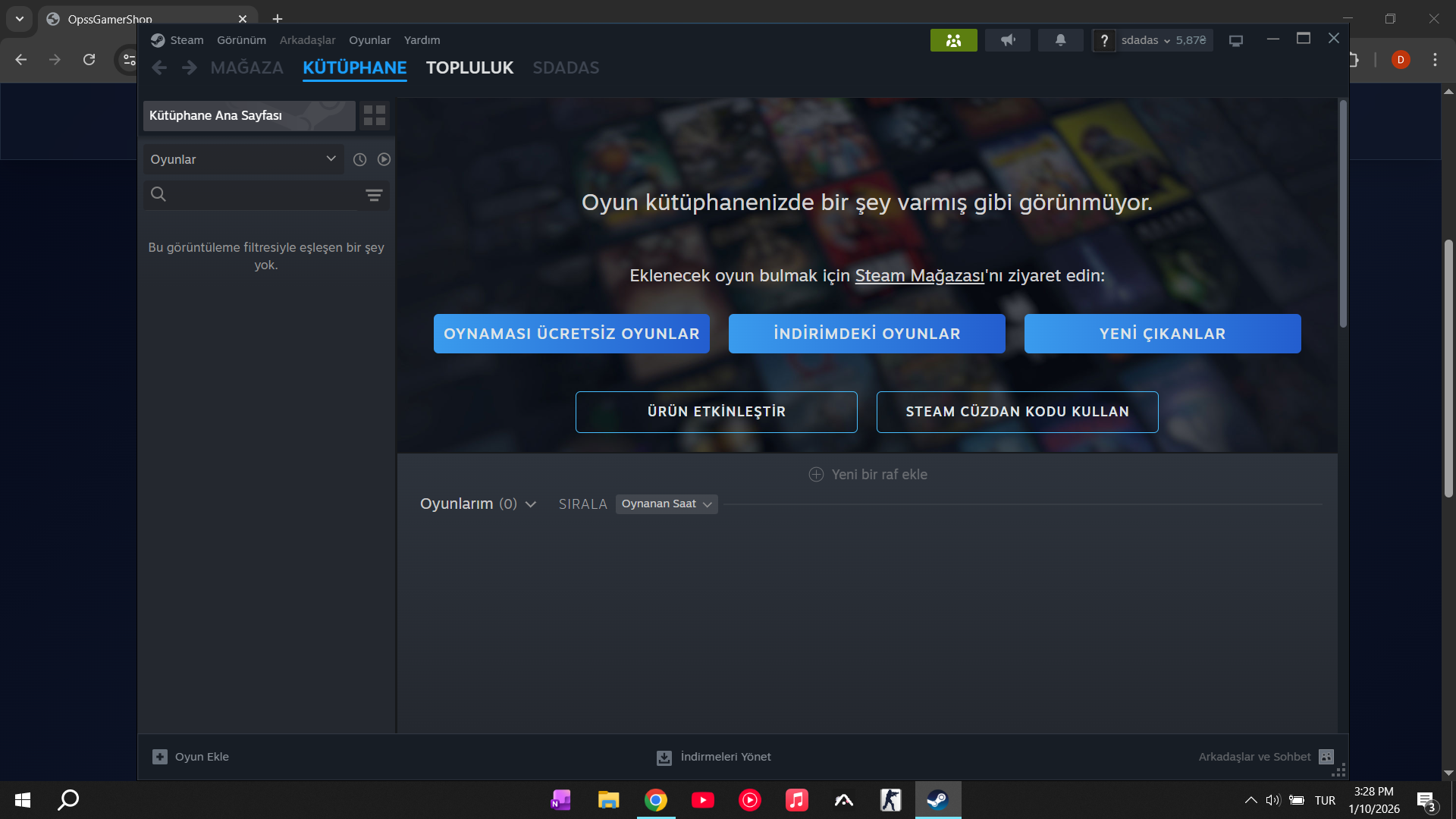Switch to collections grid view icon

pos(375,115)
